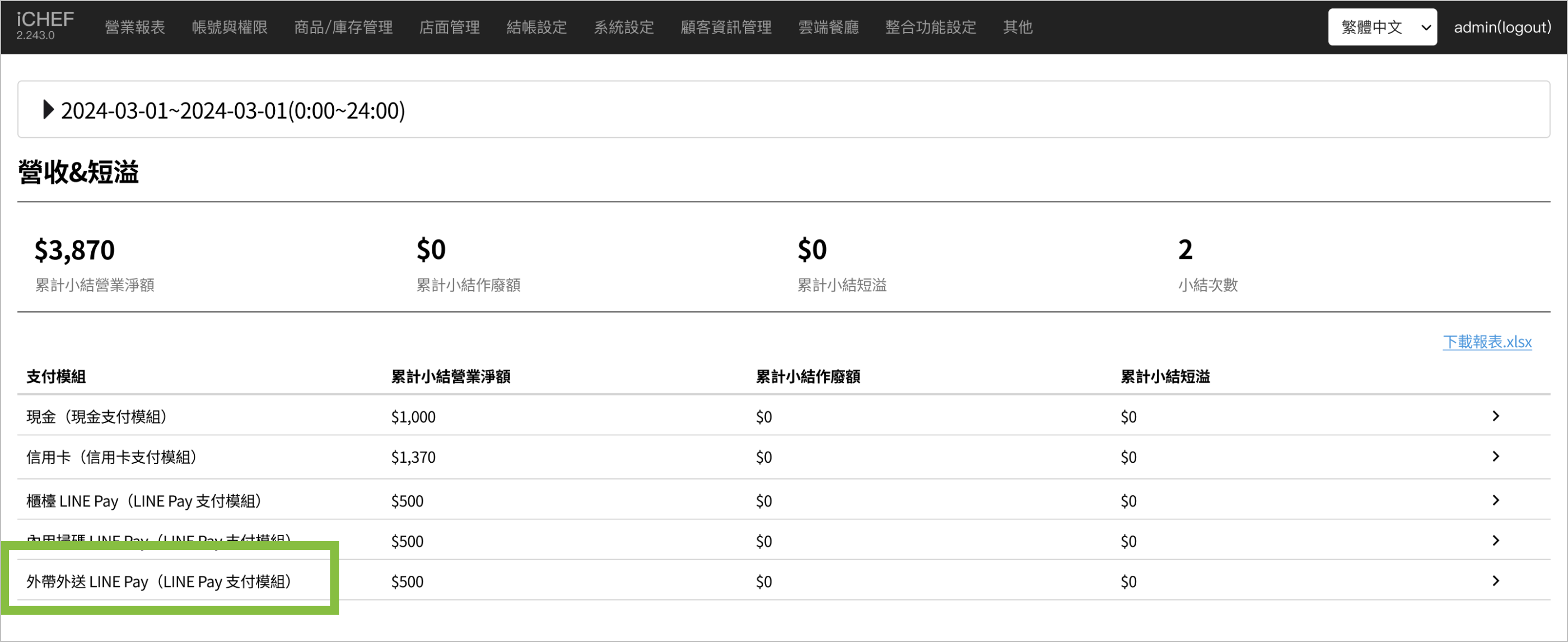Open the 結帳設定 menu
Screen dimensions: 1568x642
point(536,27)
